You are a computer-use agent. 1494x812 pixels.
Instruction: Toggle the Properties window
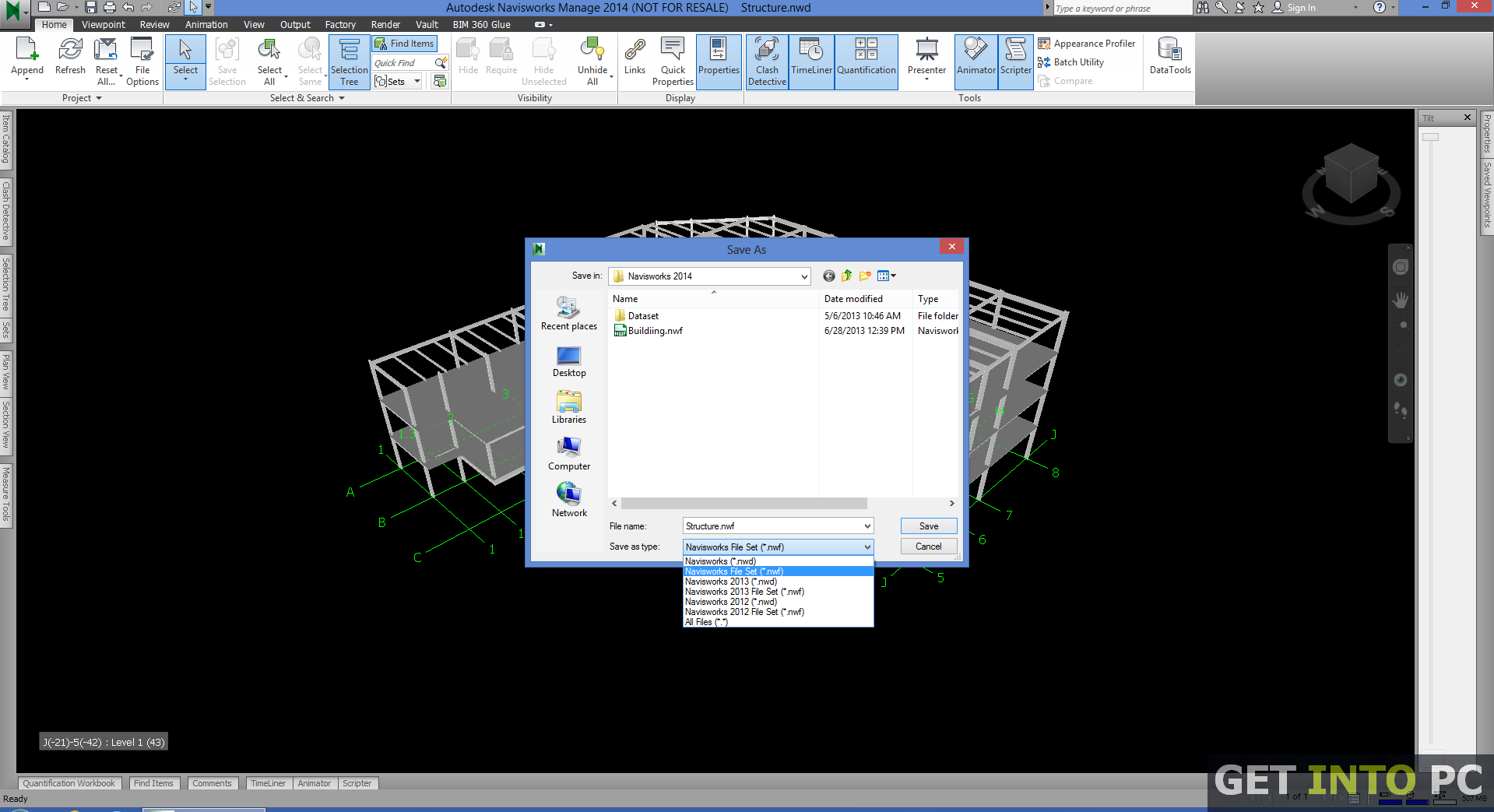[x=719, y=61]
